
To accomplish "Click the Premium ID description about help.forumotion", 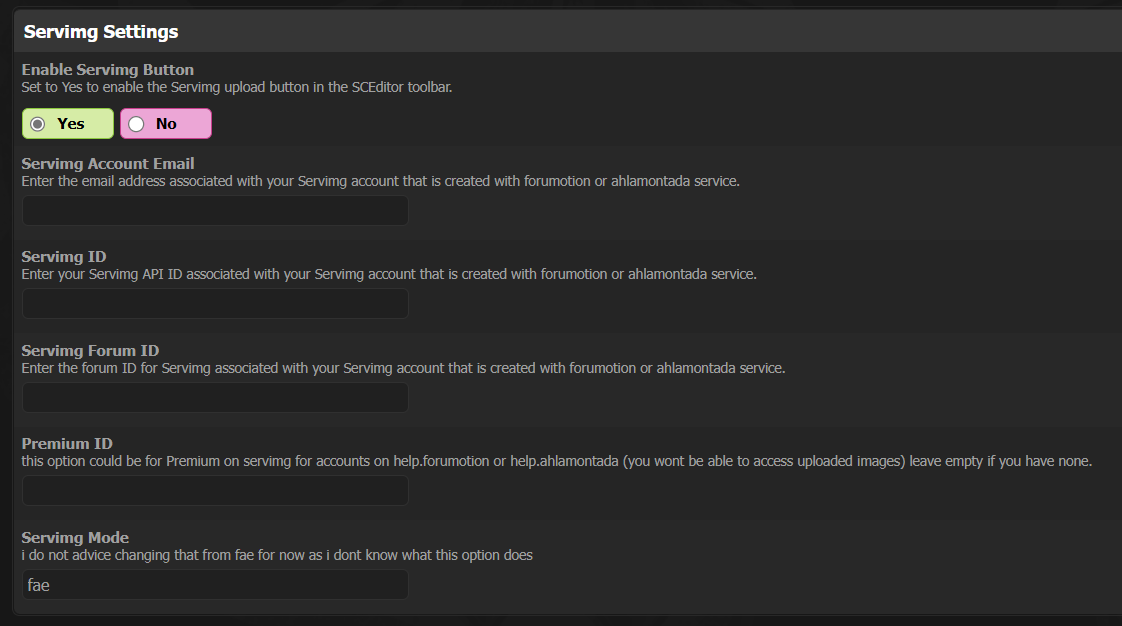I will point(556,462).
